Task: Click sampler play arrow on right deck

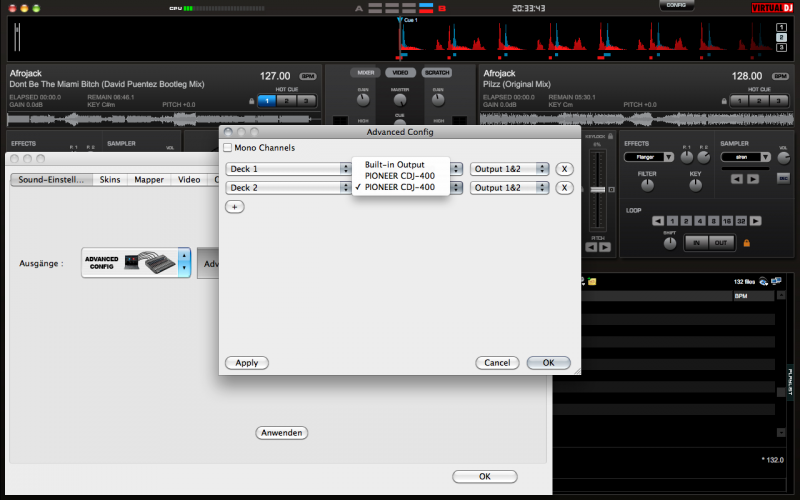Action: pos(753,179)
